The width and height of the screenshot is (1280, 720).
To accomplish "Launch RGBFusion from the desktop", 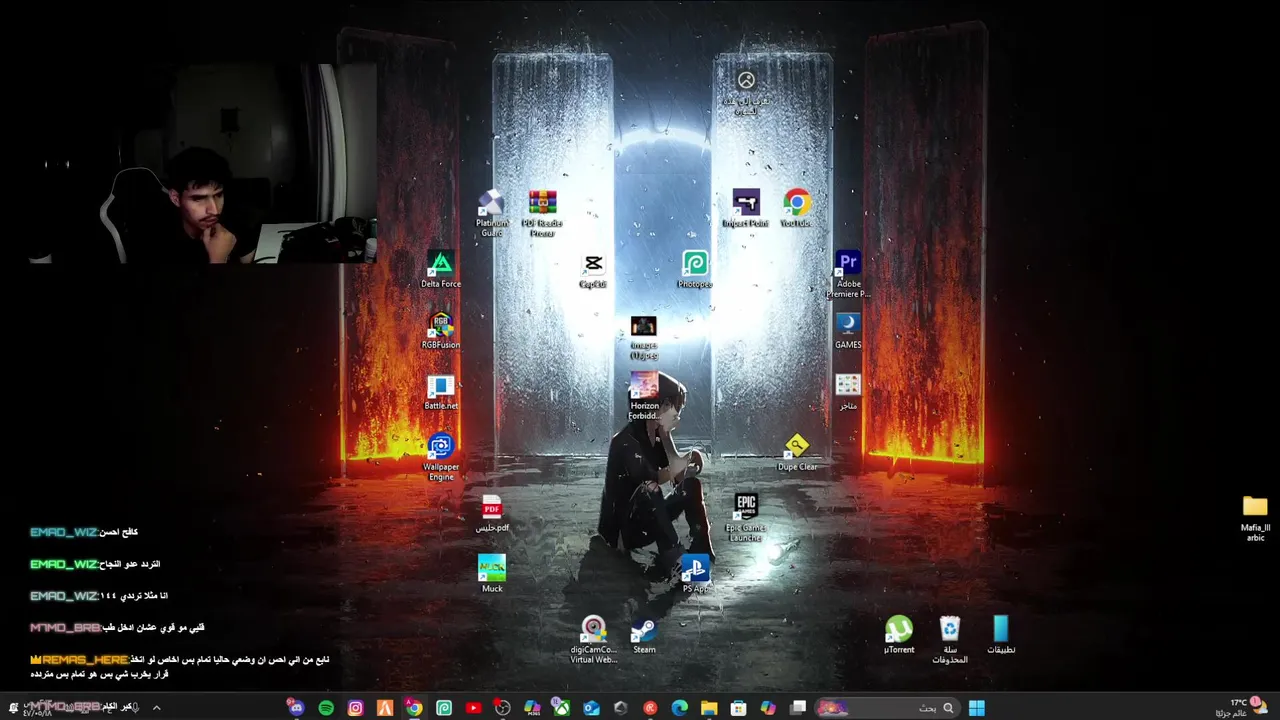I will coord(441,331).
